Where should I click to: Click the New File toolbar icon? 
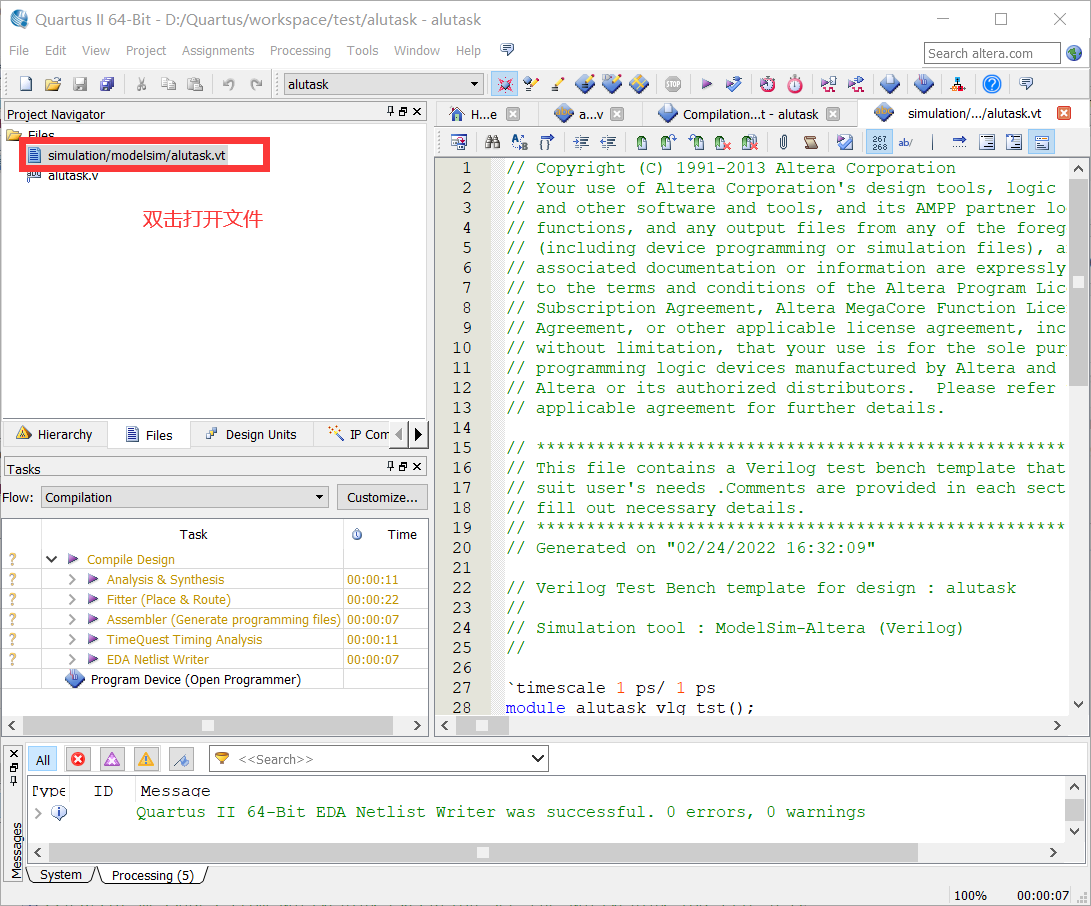tap(24, 84)
